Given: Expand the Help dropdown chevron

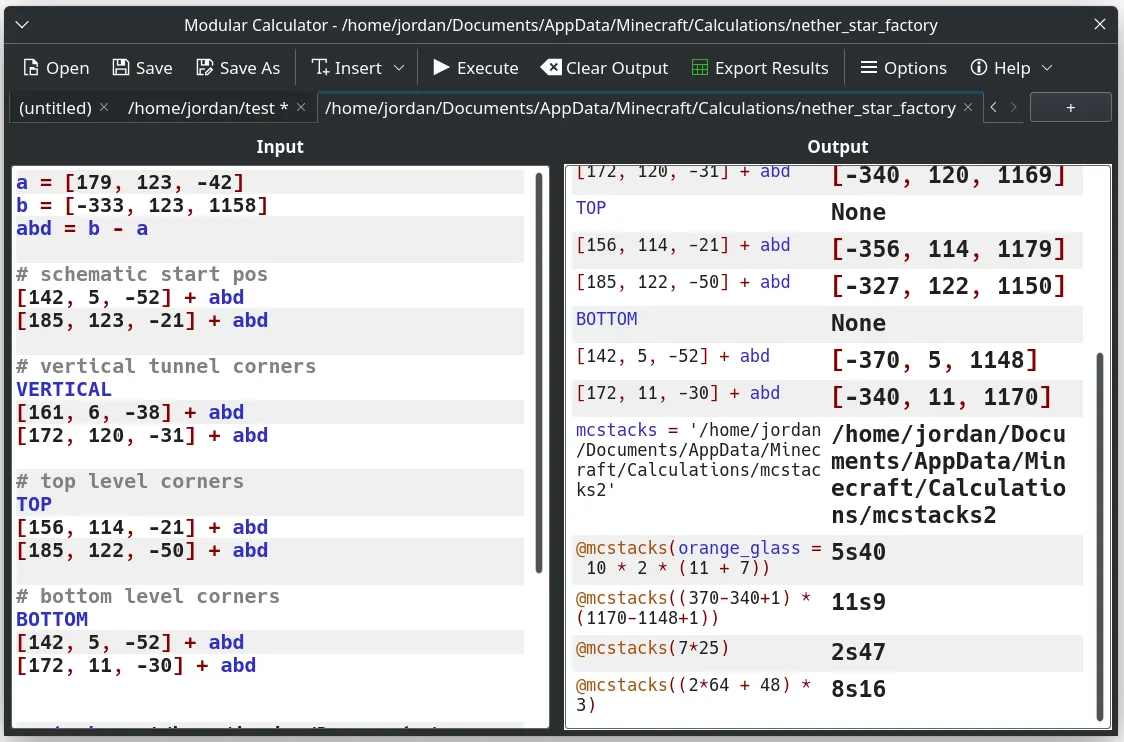Looking at the screenshot, I should [x=1047, y=68].
